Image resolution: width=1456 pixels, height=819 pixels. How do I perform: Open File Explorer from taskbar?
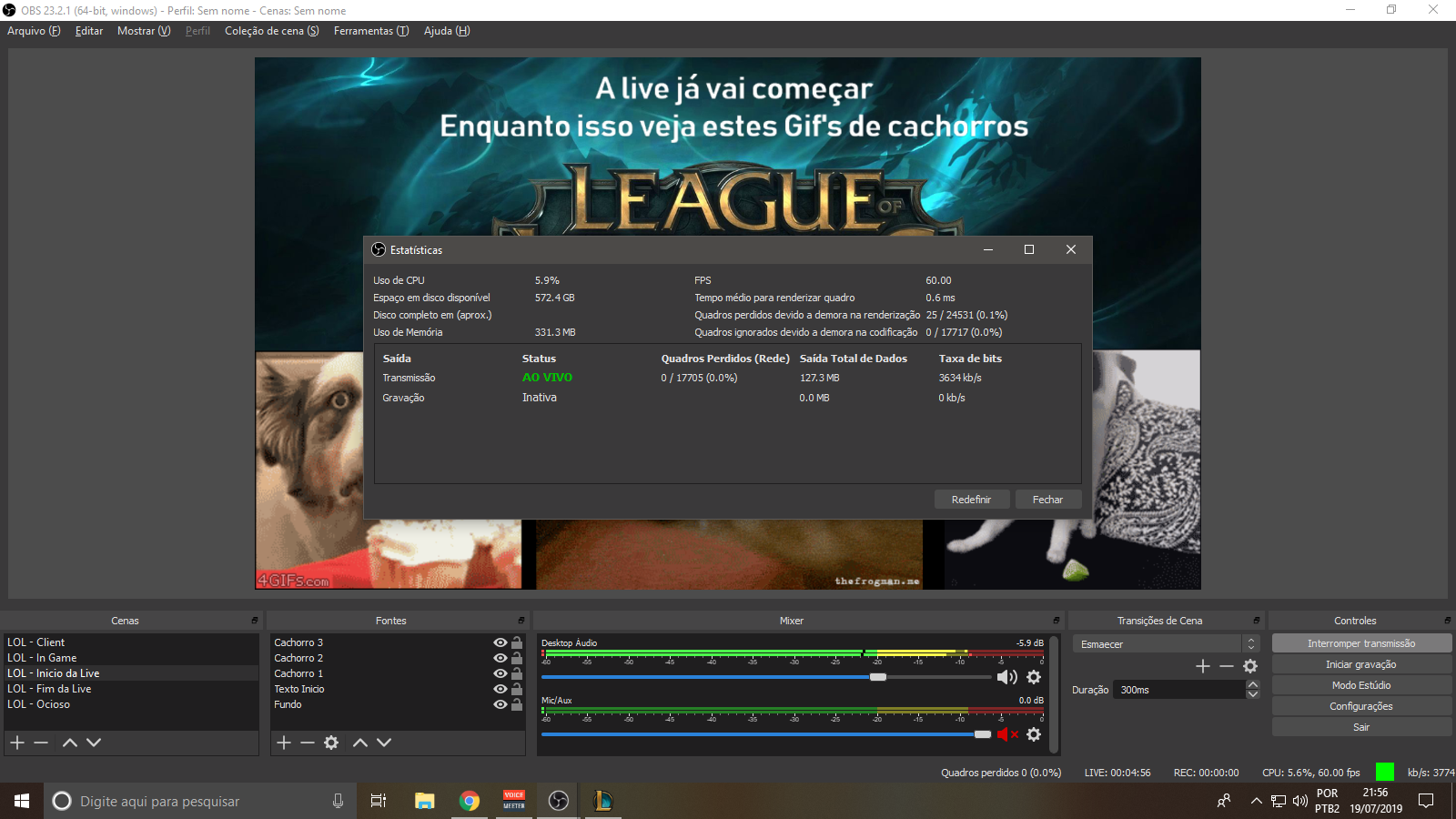(x=425, y=801)
